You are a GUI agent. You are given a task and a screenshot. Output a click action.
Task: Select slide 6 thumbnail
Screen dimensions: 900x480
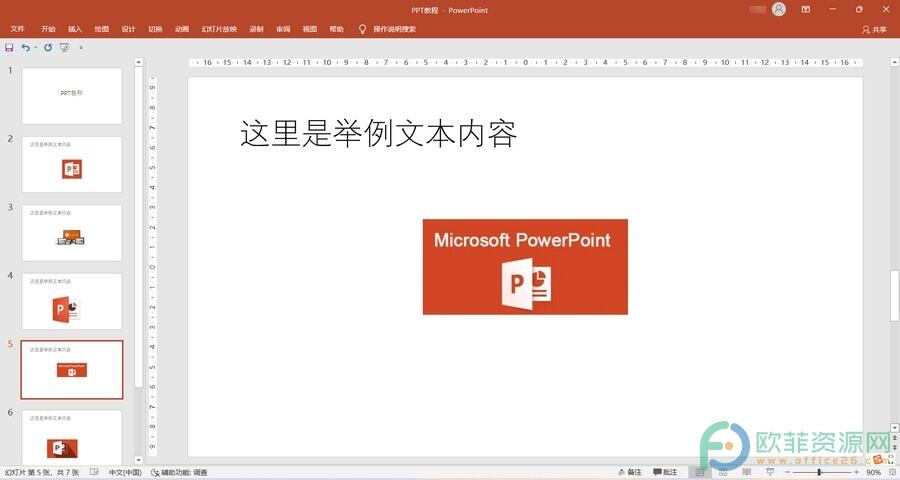tap(72, 436)
